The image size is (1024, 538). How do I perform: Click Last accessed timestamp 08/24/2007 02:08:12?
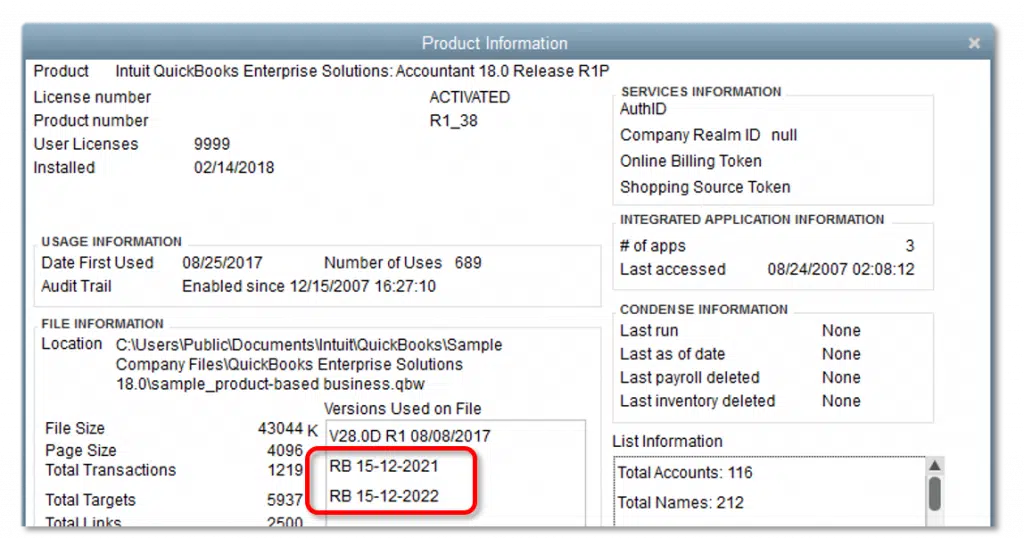(x=840, y=270)
